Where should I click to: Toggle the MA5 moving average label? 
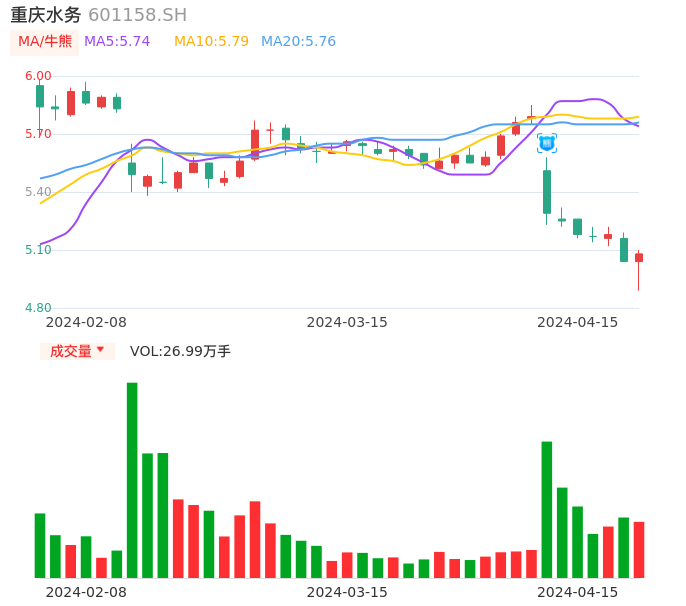click(117, 42)
